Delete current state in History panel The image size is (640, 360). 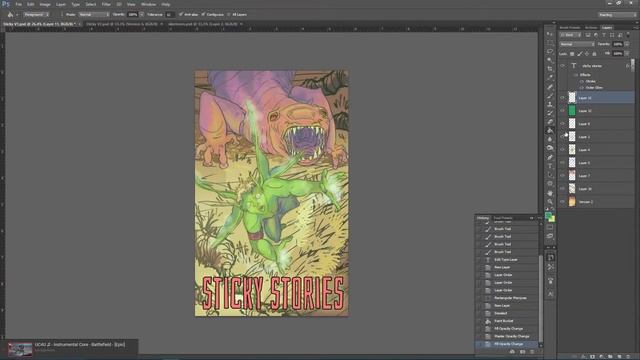(532, 351)
